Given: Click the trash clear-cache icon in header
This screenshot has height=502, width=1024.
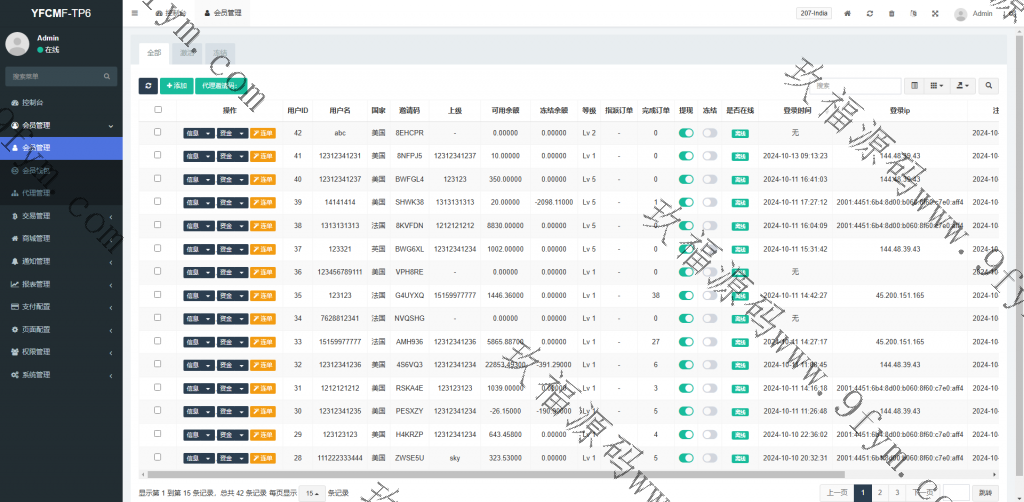Looking at the screenshot, I should (891, 14).
